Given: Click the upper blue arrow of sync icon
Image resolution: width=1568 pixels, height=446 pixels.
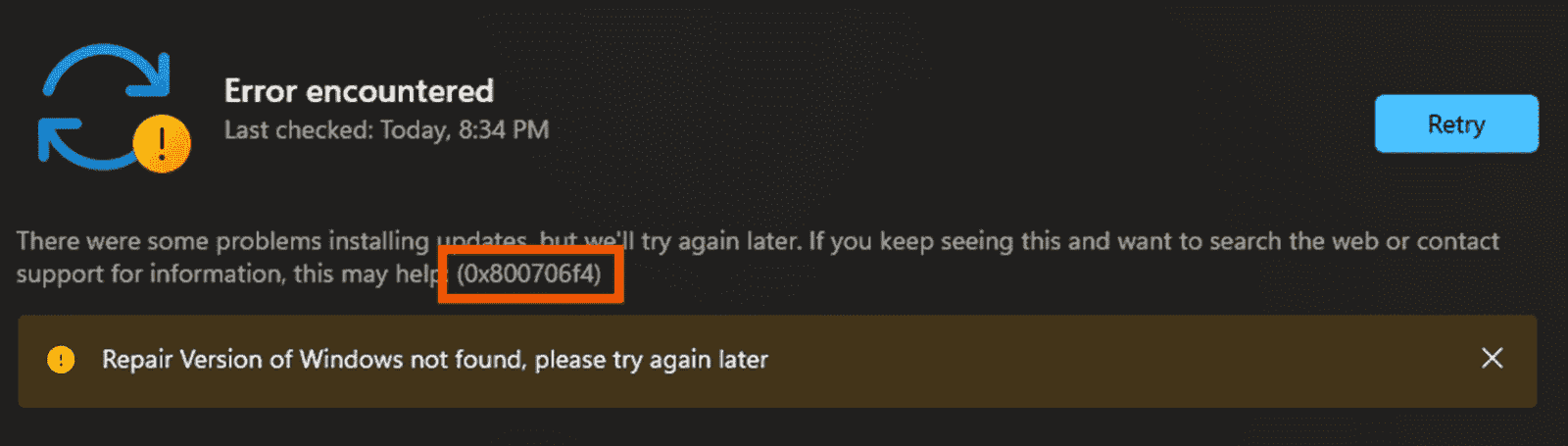Looking at the screenshot, I should [108, 74].
